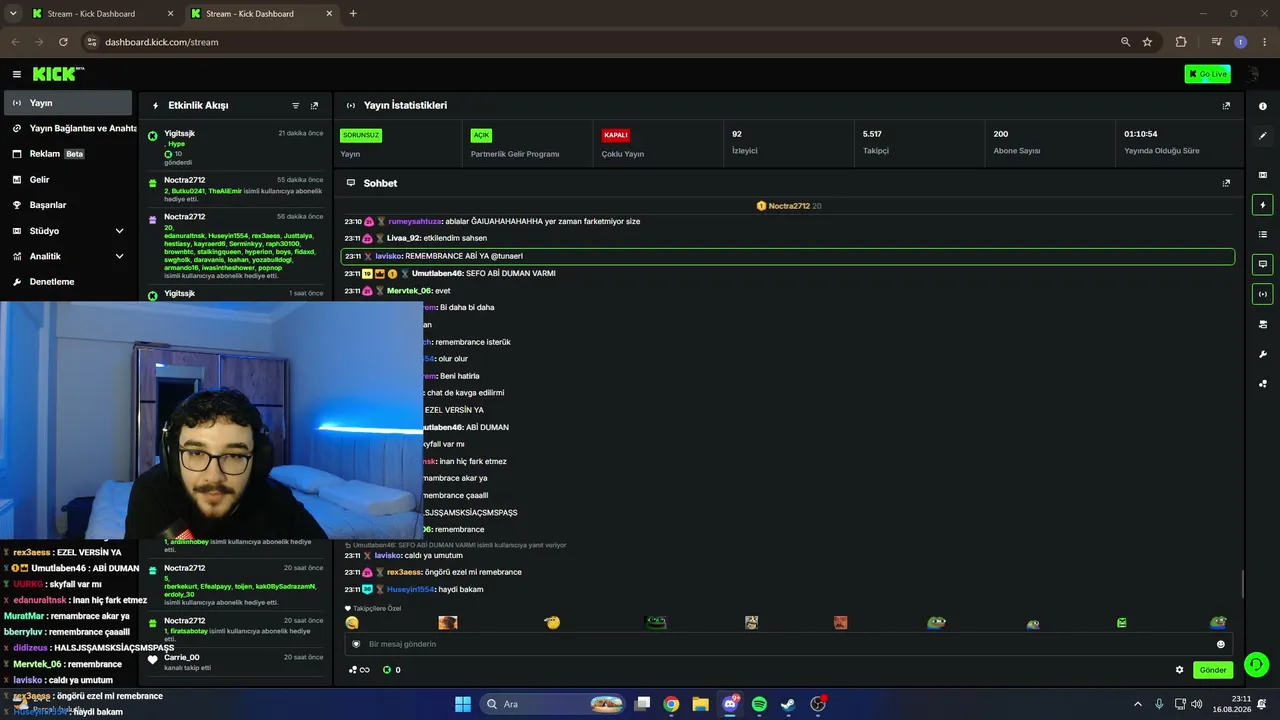The height and width of the screenshot is (720, 1280).
Task: Open Reklam Beta in the sidebar
Action: coord(68,154)
